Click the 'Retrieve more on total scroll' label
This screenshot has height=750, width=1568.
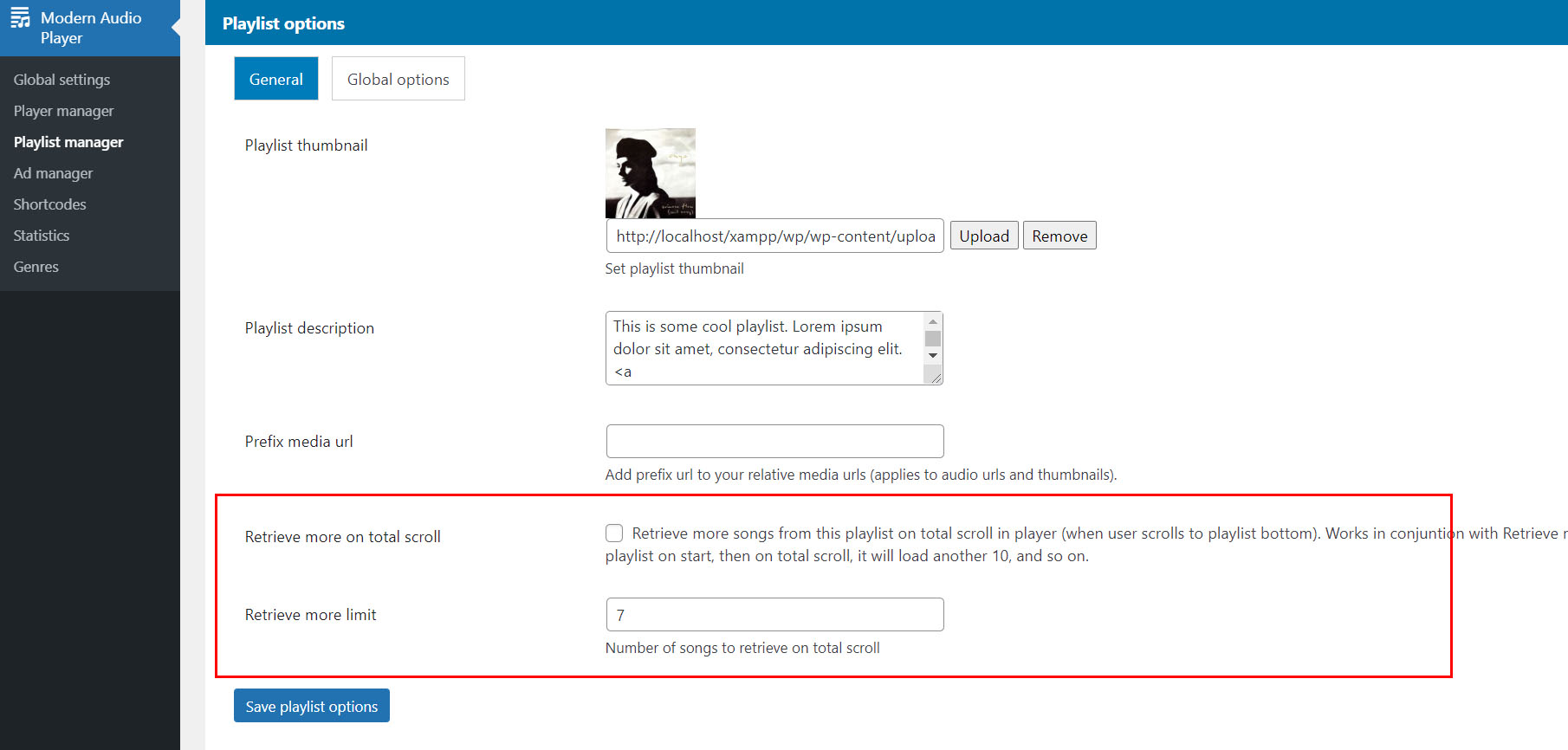(x=342, y=537)
